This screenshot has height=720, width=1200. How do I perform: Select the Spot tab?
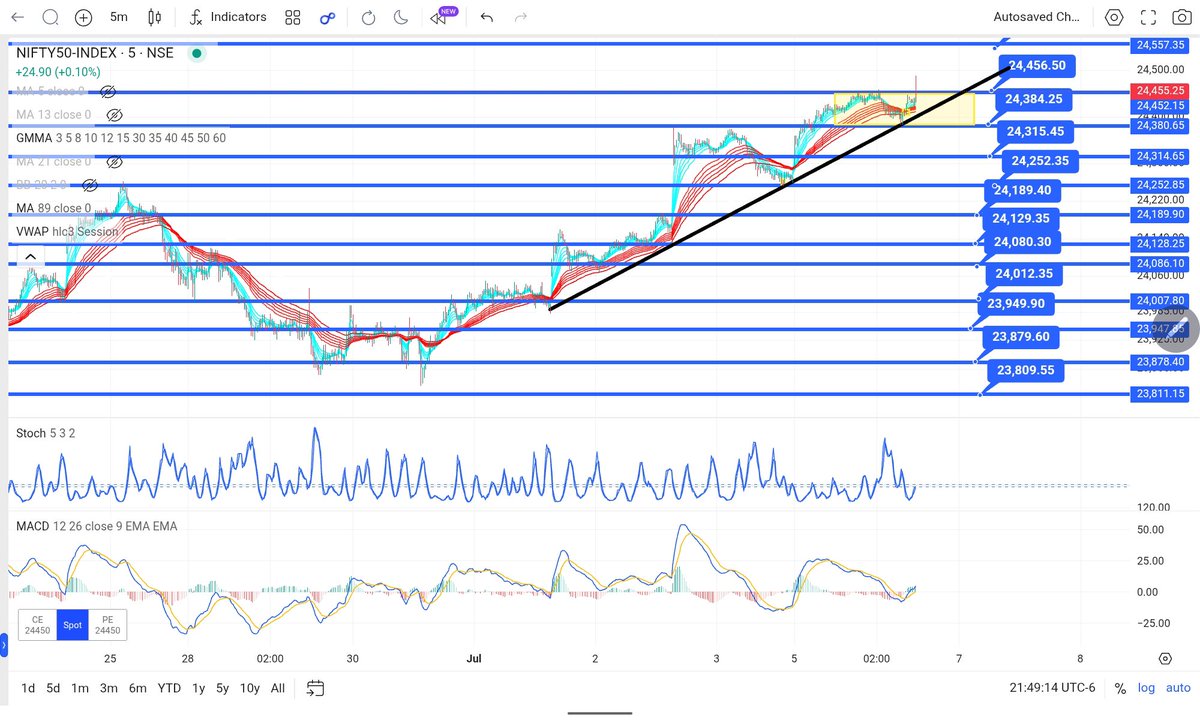click(x=72, y=624)
